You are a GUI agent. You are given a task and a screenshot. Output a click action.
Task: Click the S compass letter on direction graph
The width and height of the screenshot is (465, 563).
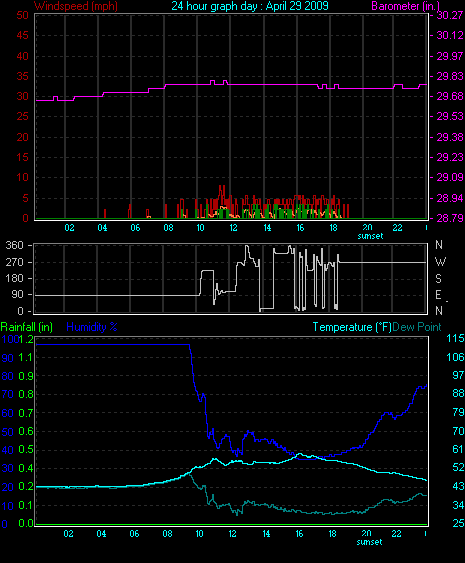pyautogui.click(x=438, y=278)
